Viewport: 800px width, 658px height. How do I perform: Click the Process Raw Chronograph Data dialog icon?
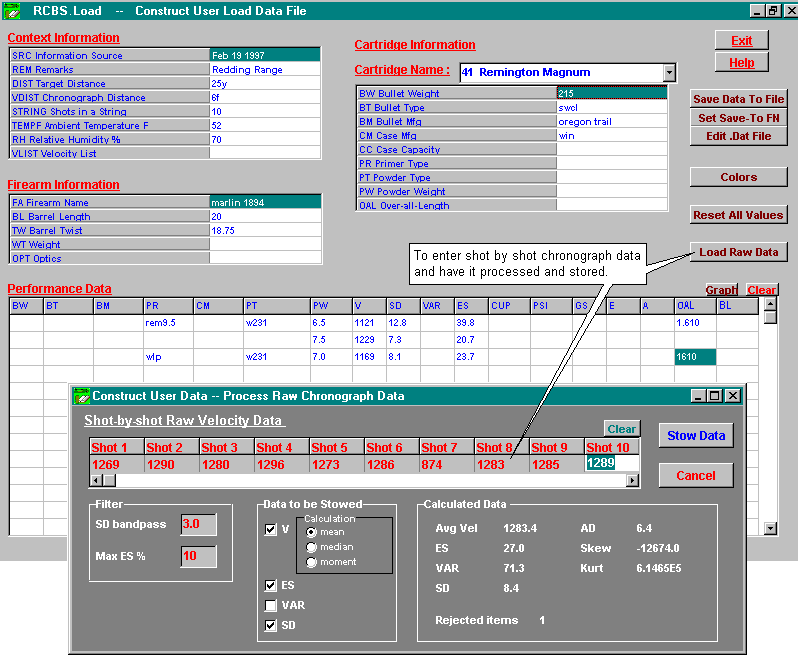pyautogui.click(x=81, y=396)
